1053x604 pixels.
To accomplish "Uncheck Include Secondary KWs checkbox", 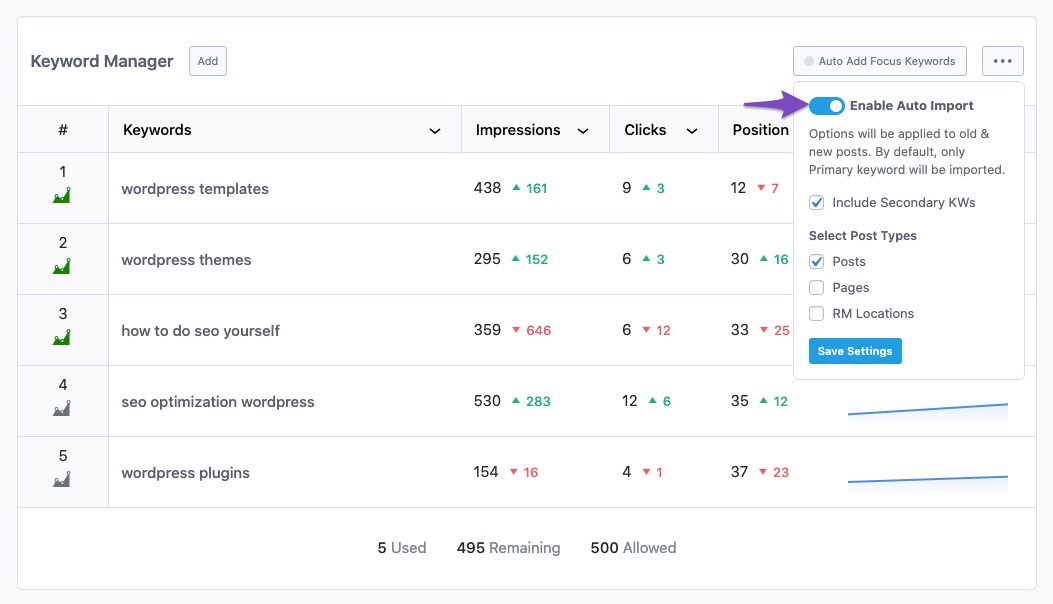I will [x=817, y=203].
